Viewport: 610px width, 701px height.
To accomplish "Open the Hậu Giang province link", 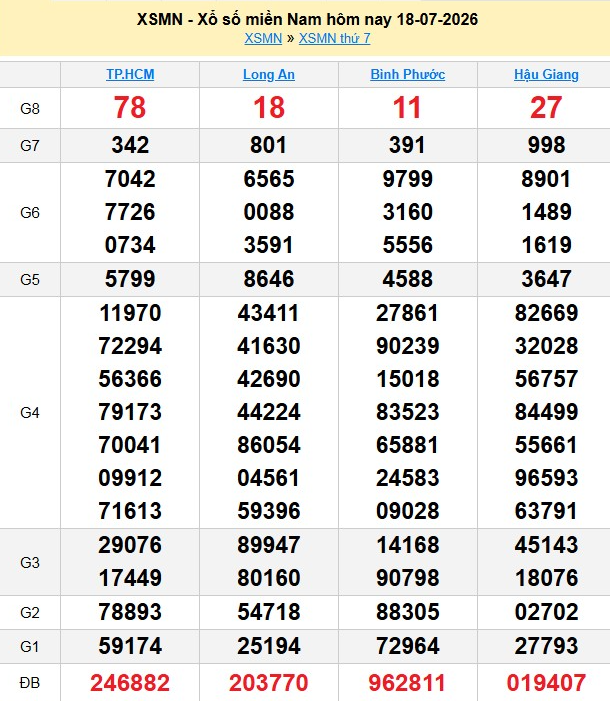I will pos(546,74).
